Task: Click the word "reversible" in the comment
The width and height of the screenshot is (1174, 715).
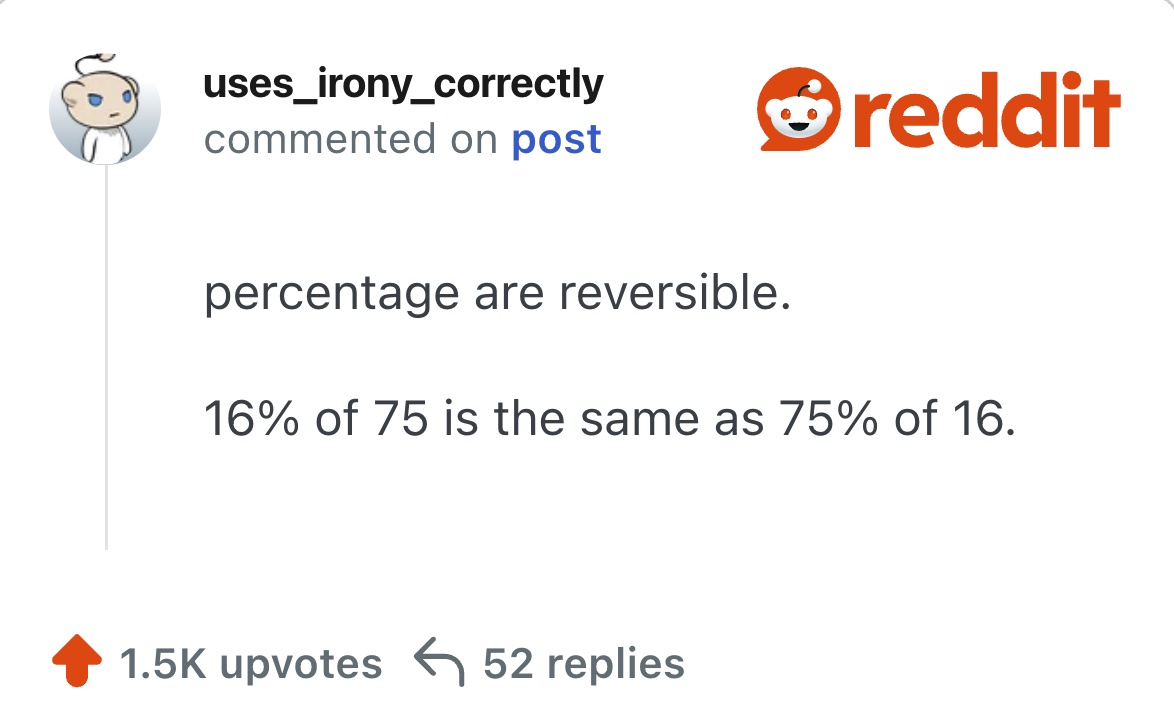Action: click(666, 295)
